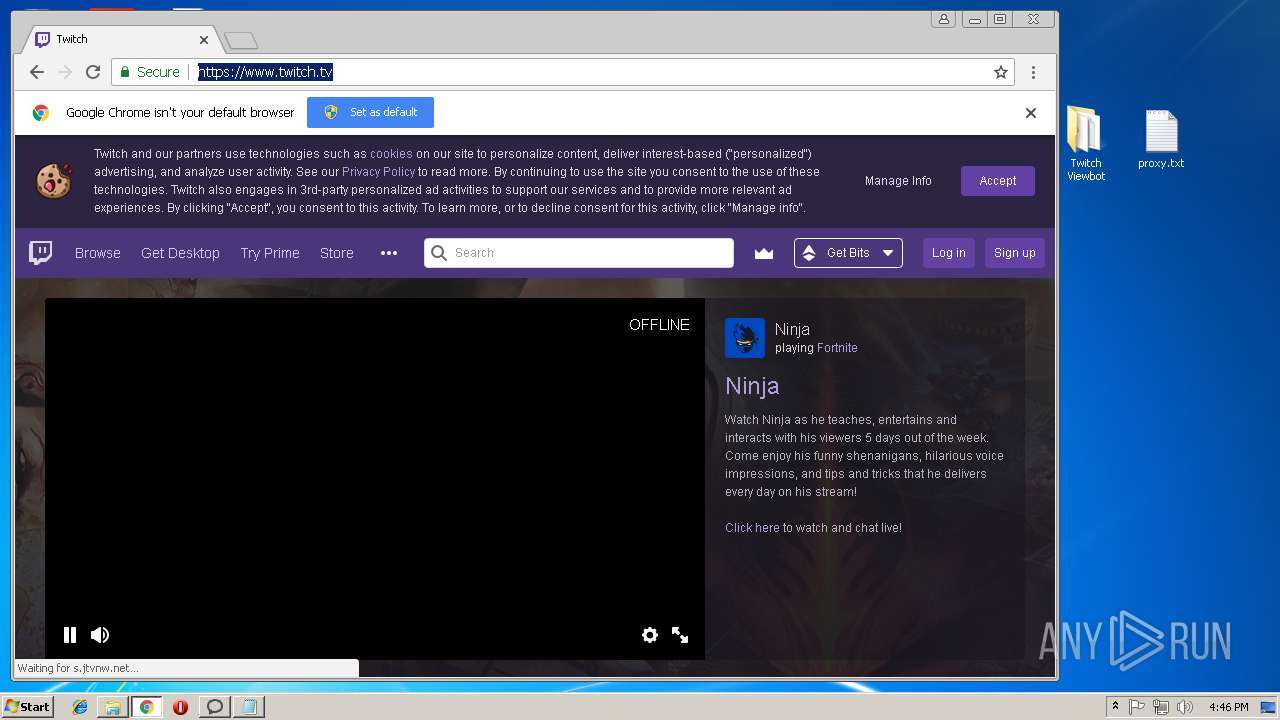Open the Prime crown icon
This screenshot has width=1280, height=720.
point(764,253)
